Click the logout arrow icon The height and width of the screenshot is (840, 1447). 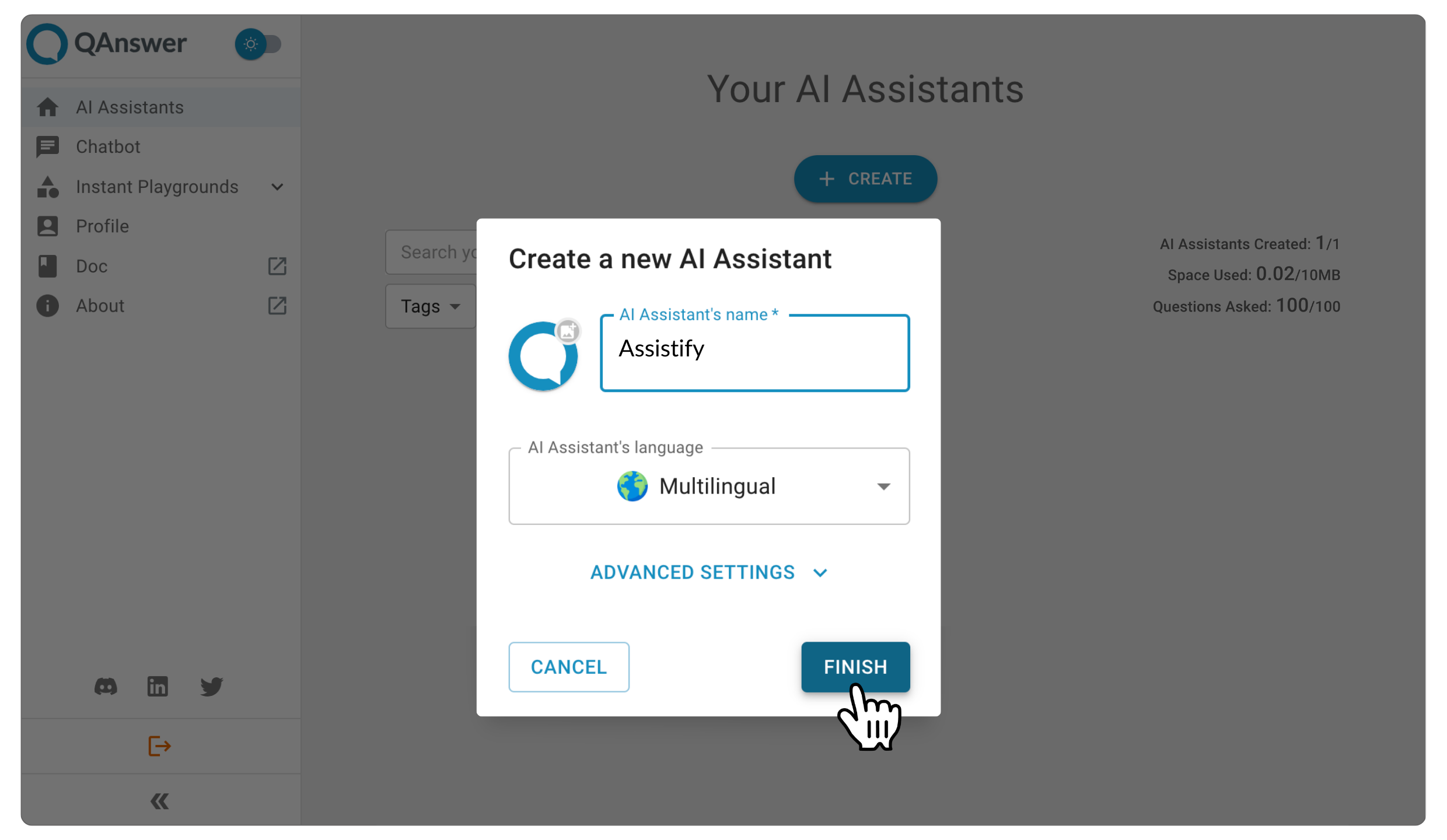(159, 746)
